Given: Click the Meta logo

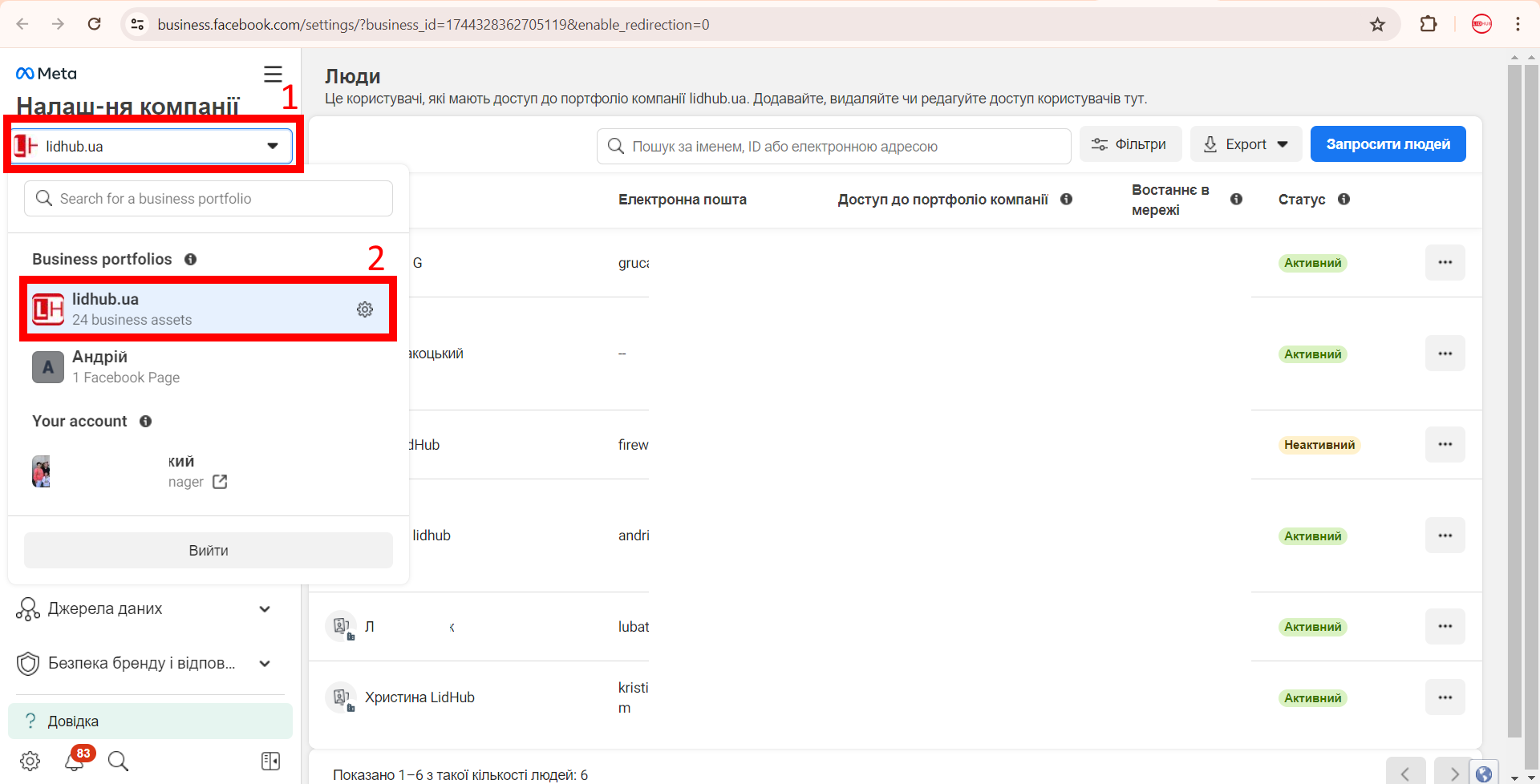Looking at the screenshot, I should [x=46, y=74].
